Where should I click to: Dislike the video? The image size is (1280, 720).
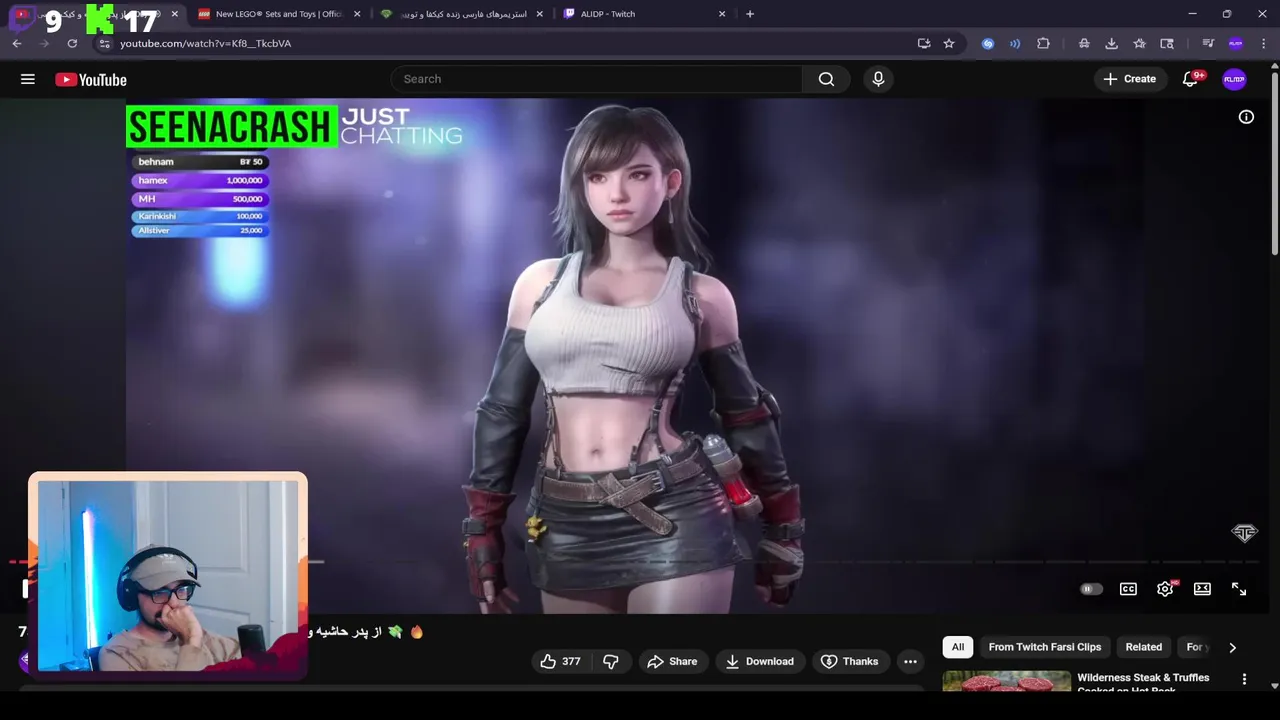point(611,661)
